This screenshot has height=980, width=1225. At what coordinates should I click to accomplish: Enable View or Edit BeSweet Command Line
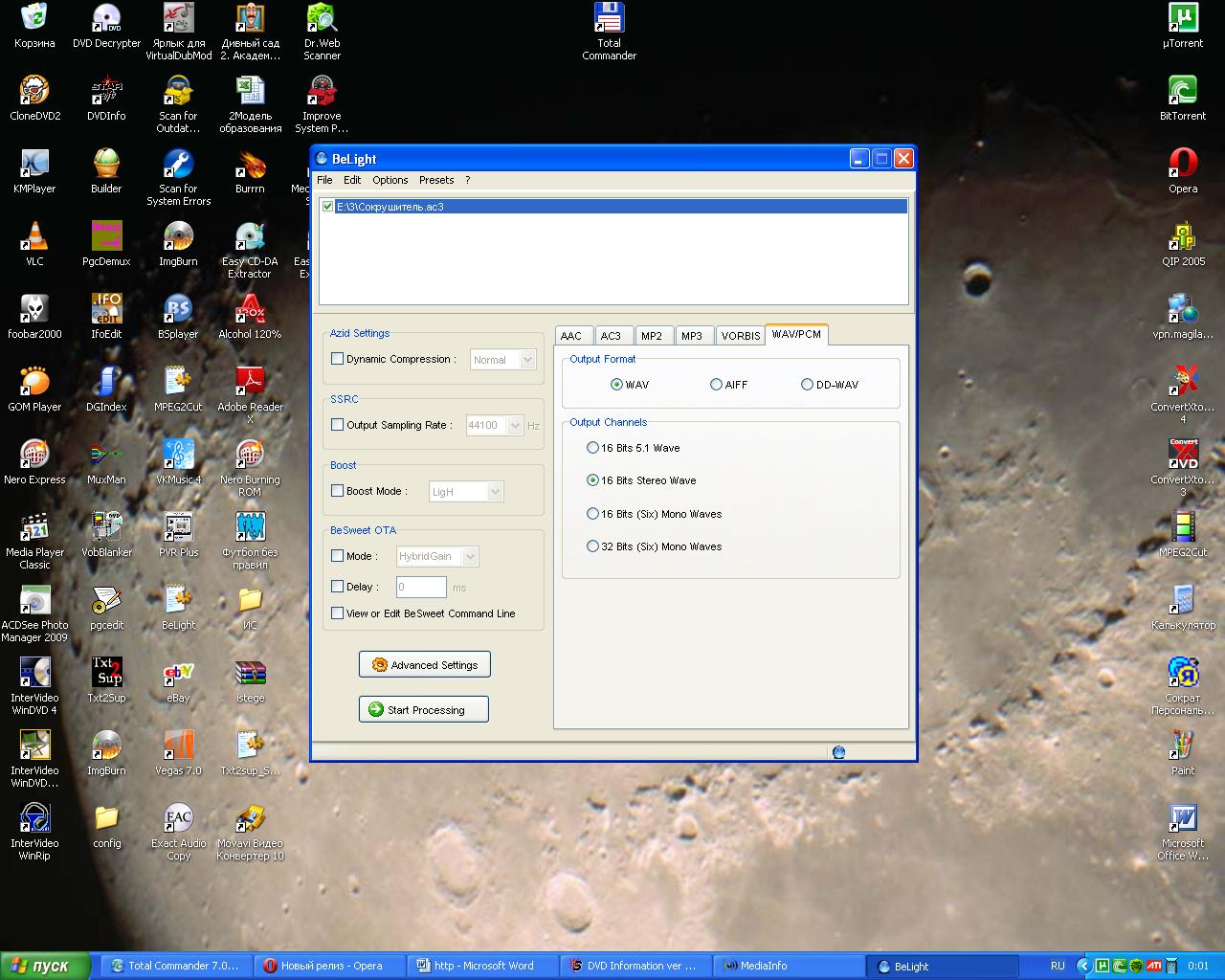pos(337,613)
